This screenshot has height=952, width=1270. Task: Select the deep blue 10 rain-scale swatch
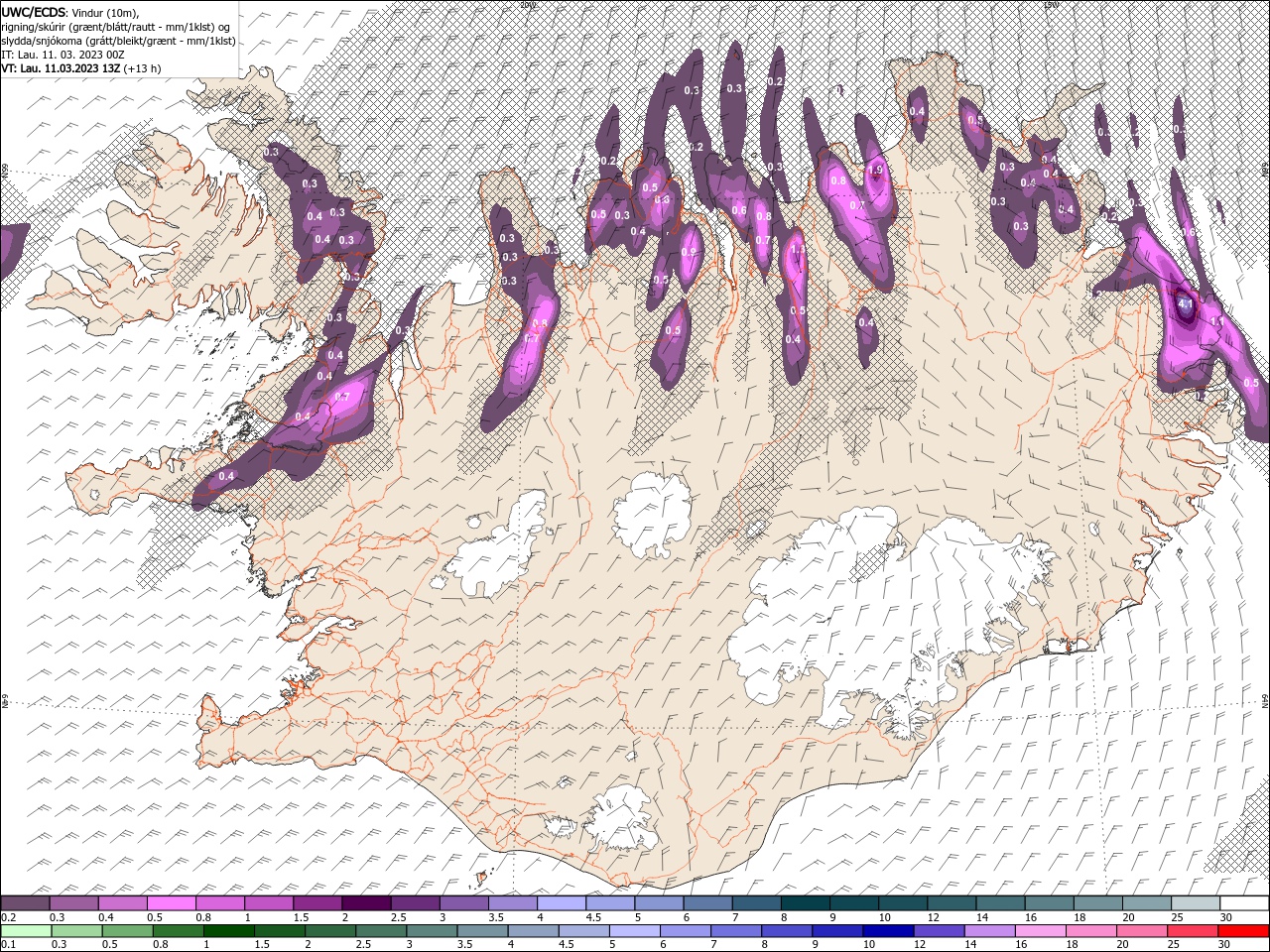[x=887, y=931]
